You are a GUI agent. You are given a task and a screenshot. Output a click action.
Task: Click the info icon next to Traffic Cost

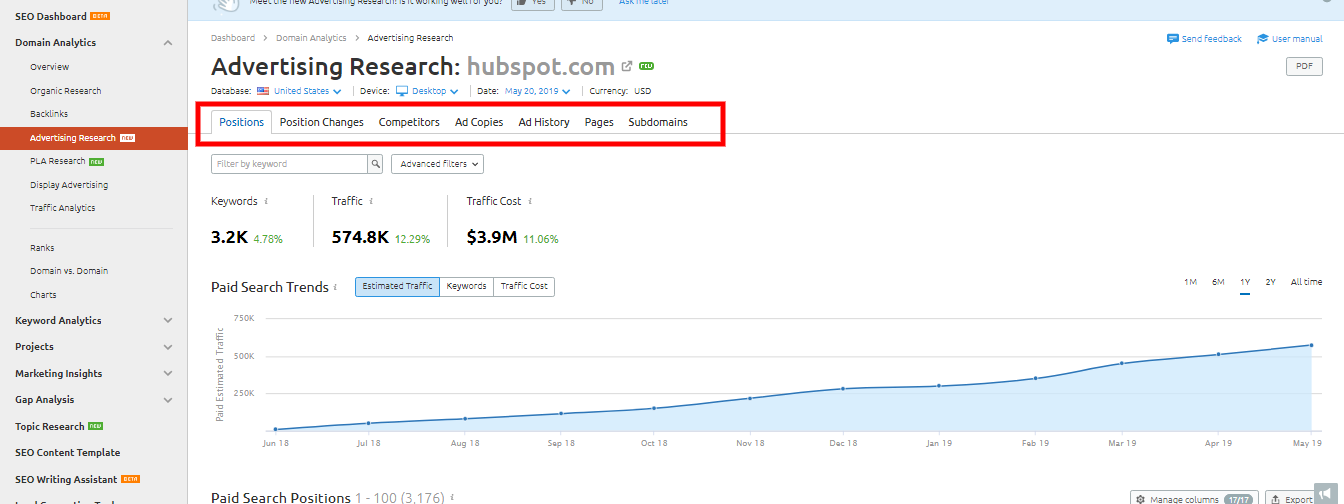[x=529, y=201]
